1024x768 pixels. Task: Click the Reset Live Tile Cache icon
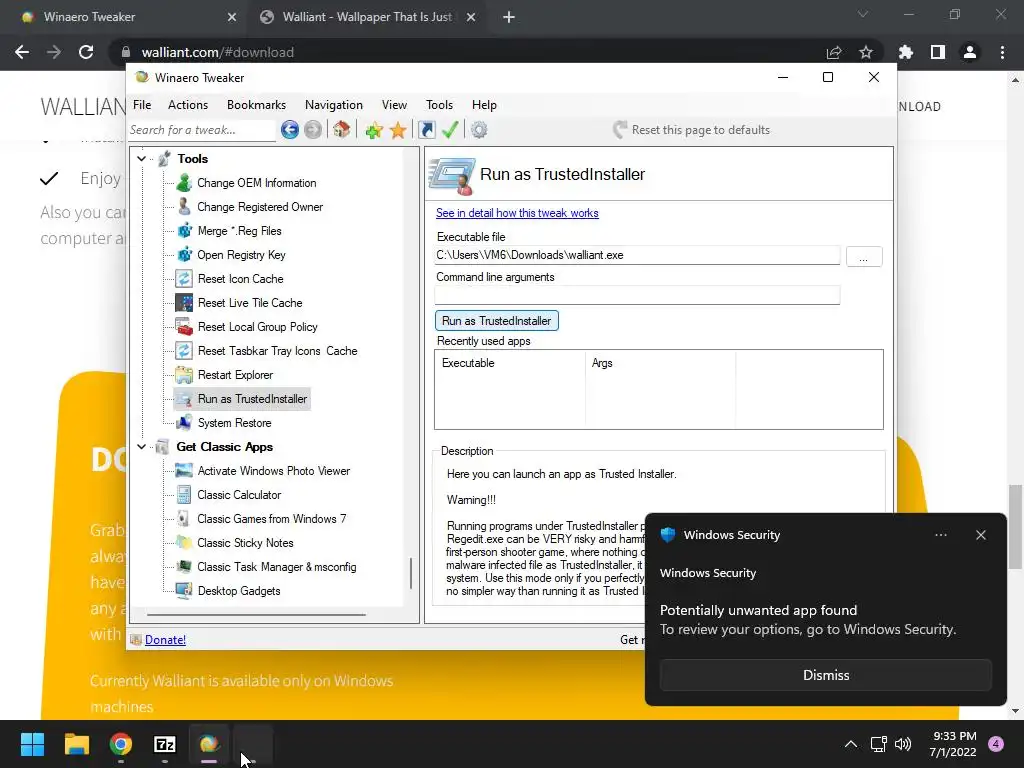[x=184, y=303]
